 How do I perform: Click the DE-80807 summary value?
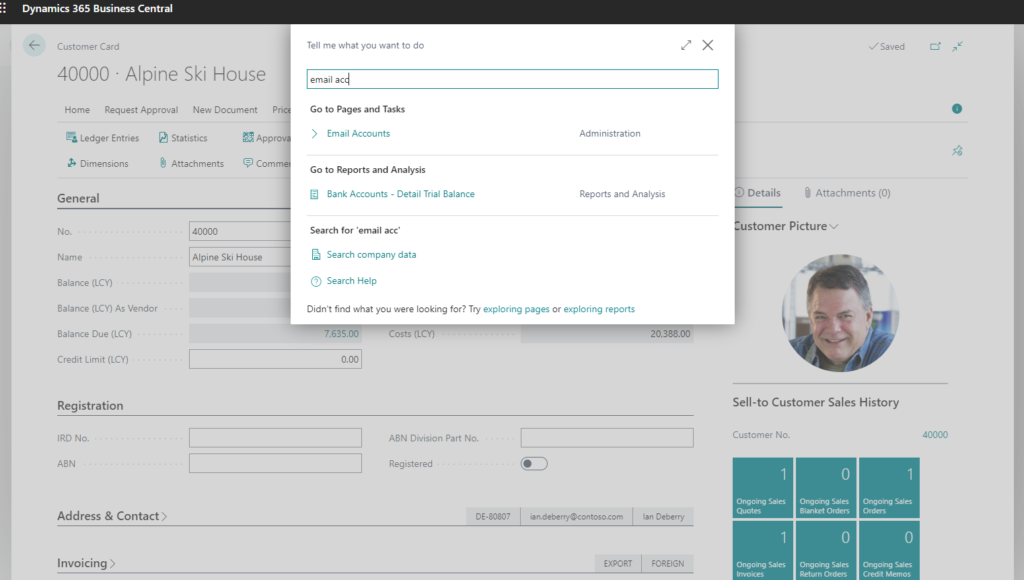[x=493, y=517]
